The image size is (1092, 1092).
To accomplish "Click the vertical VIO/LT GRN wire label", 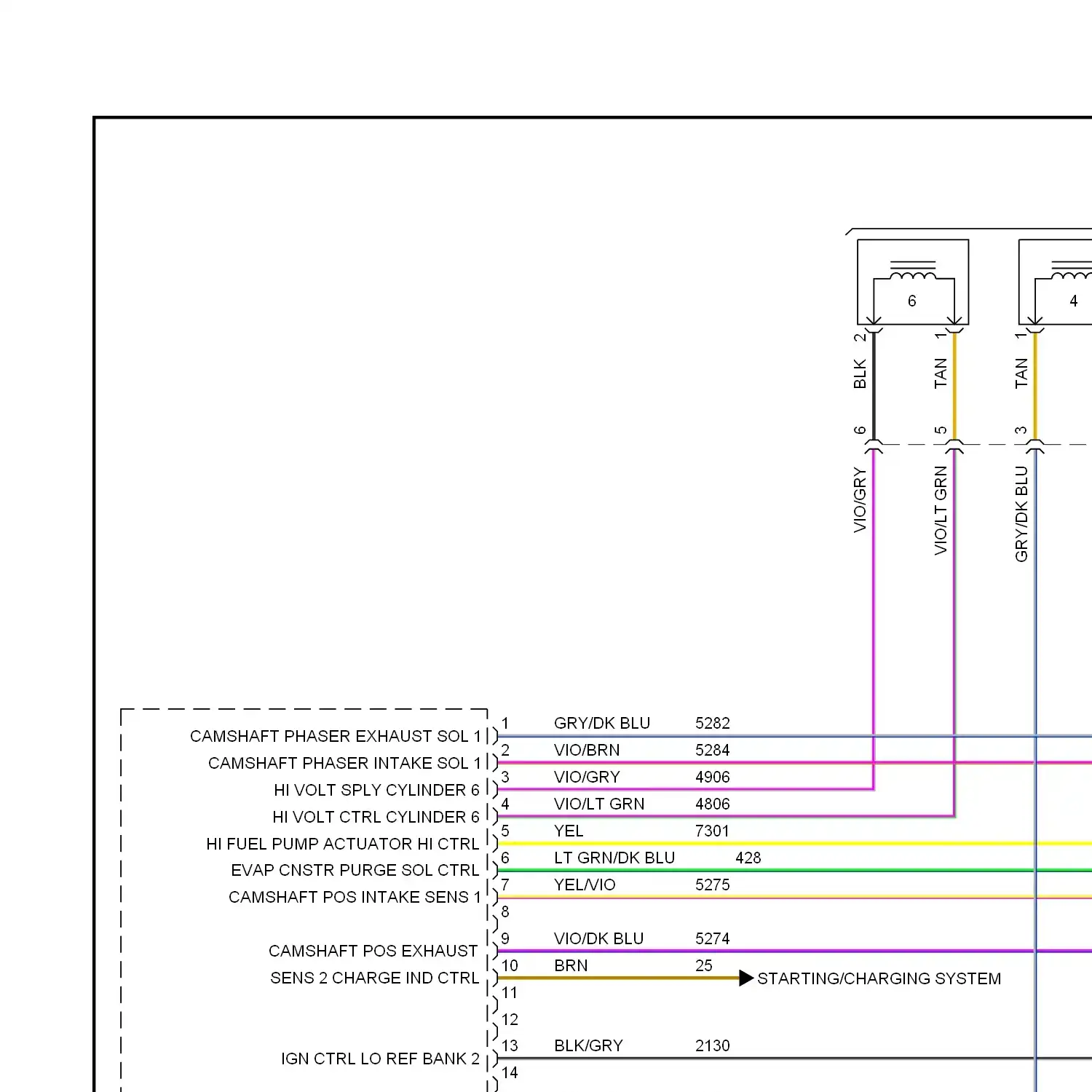I will [941, 510].
